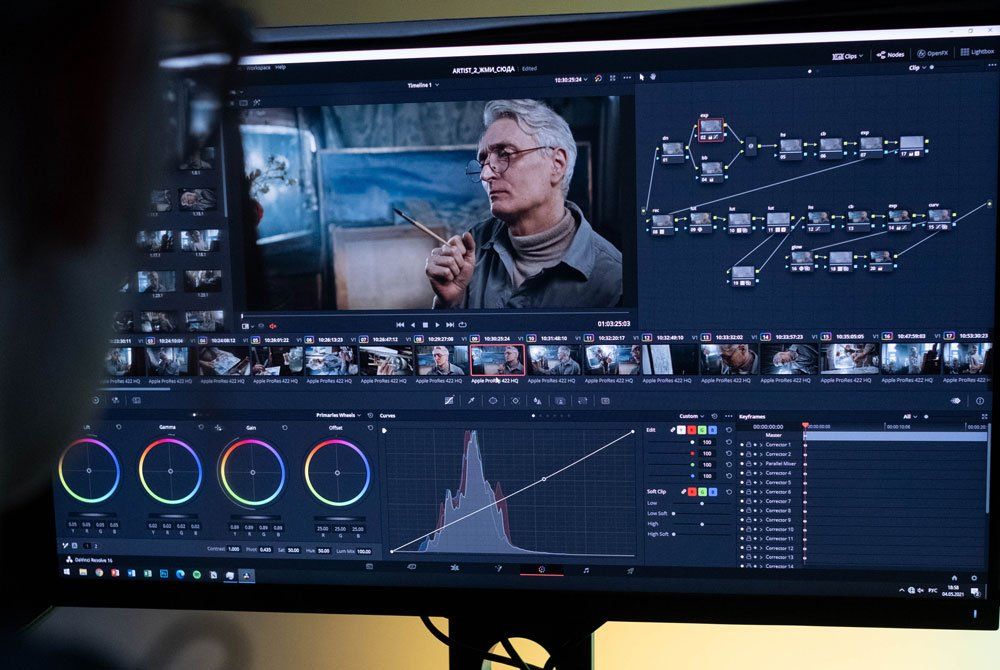
Task: Switch to the Edit page tab
Action: click(x=455, y=567)
